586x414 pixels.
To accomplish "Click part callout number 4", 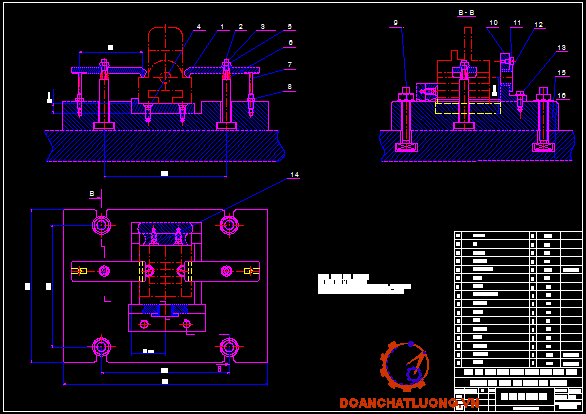I will click(198, 27).
